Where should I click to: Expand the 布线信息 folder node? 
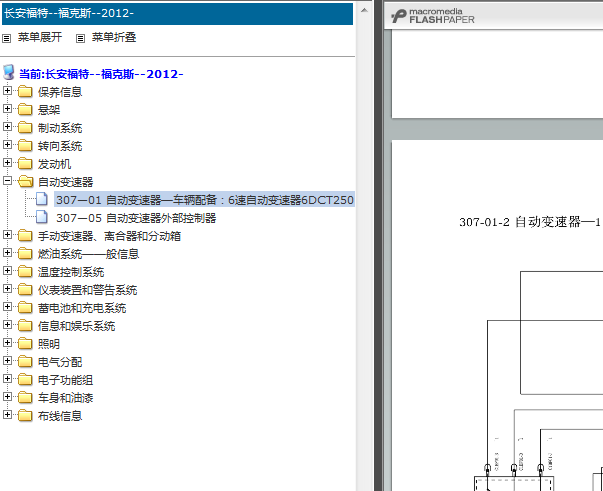7,415
